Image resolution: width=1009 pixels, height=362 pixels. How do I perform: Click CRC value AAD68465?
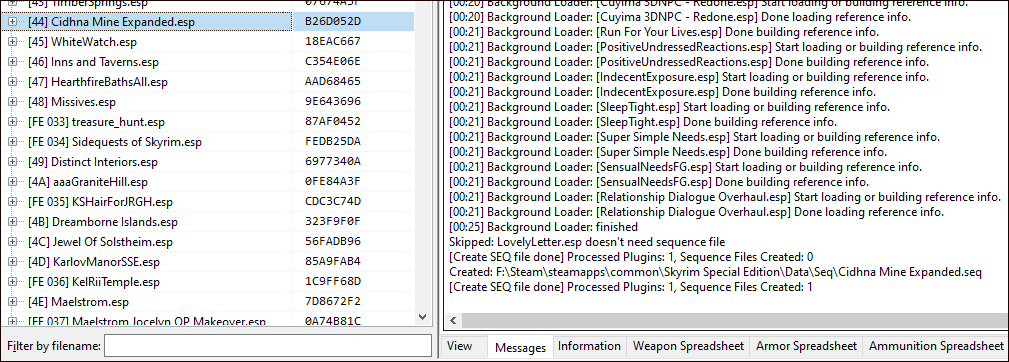[333, 82]
